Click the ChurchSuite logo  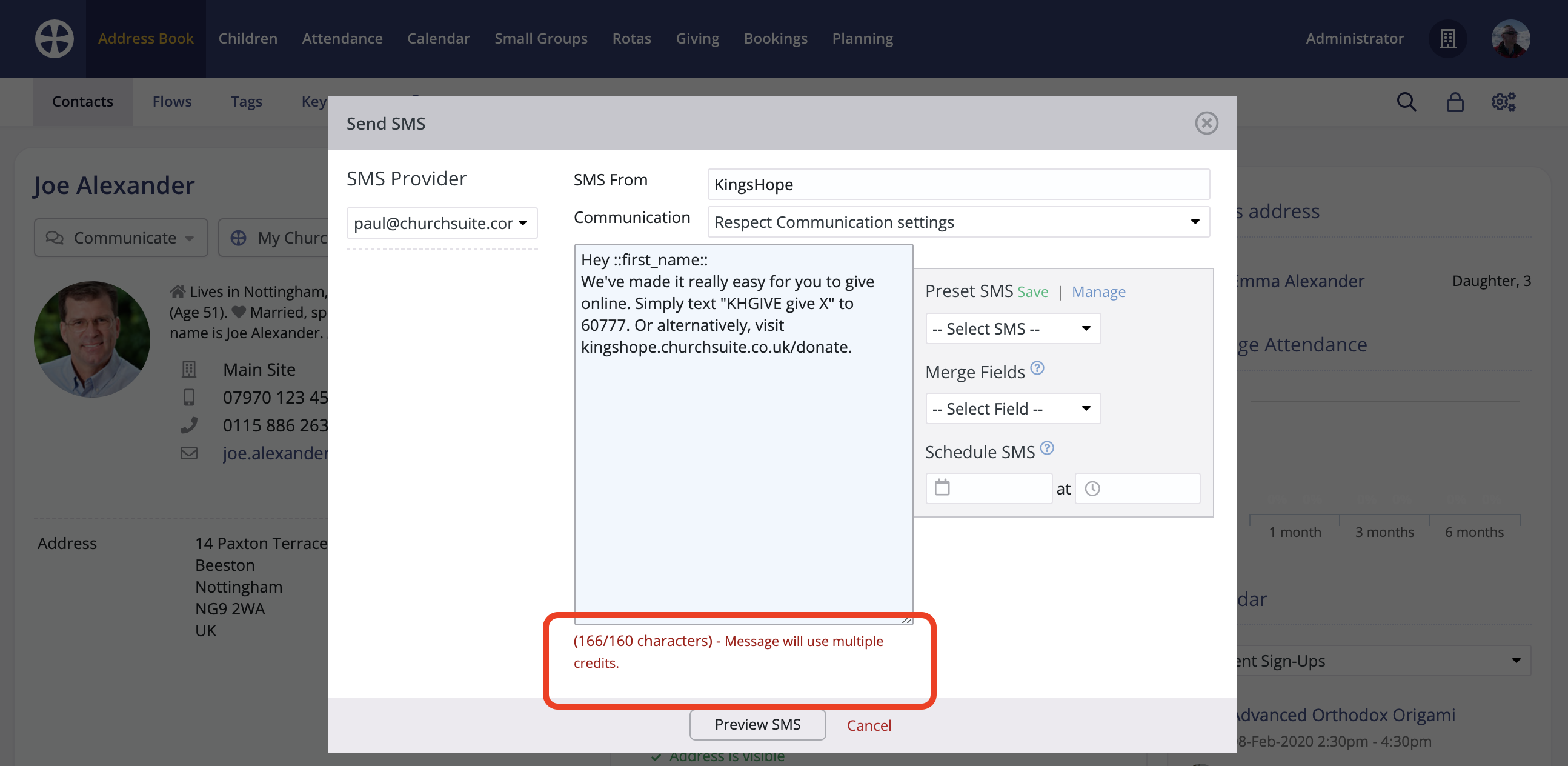pos(54,38)
